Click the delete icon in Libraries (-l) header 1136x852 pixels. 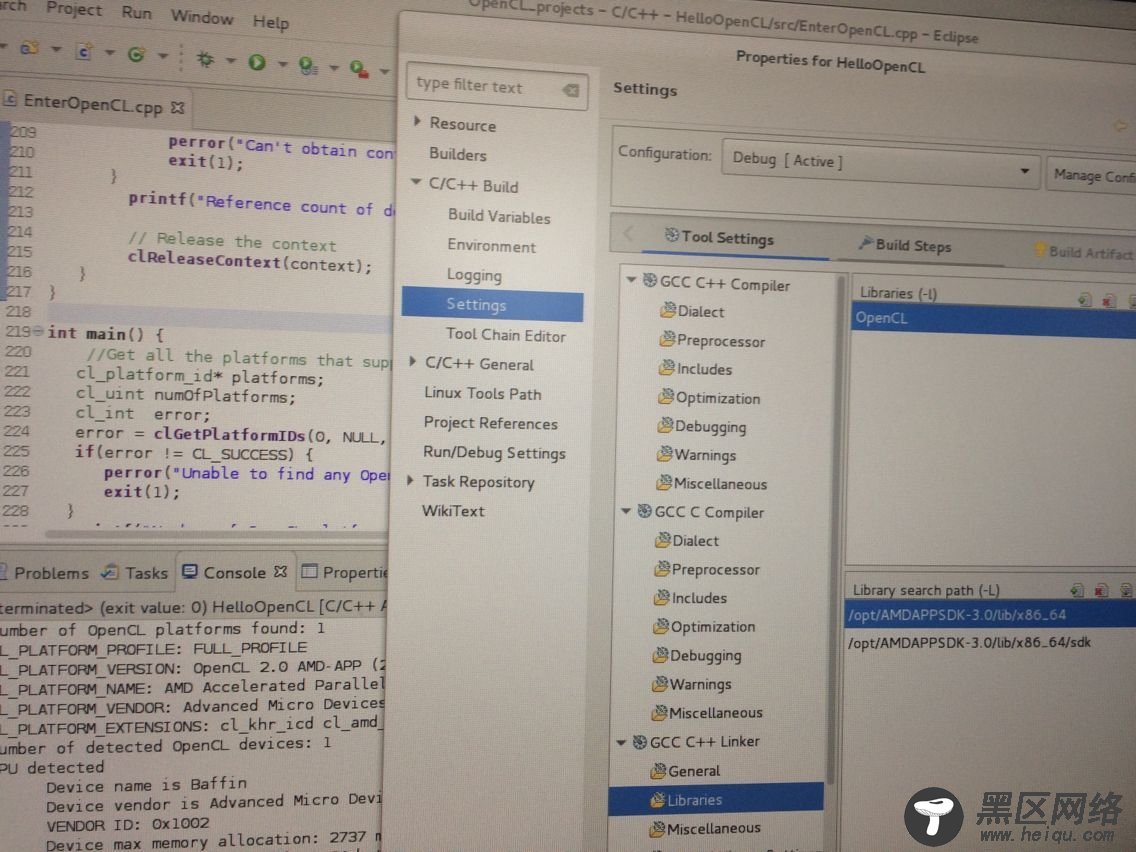1108,300
